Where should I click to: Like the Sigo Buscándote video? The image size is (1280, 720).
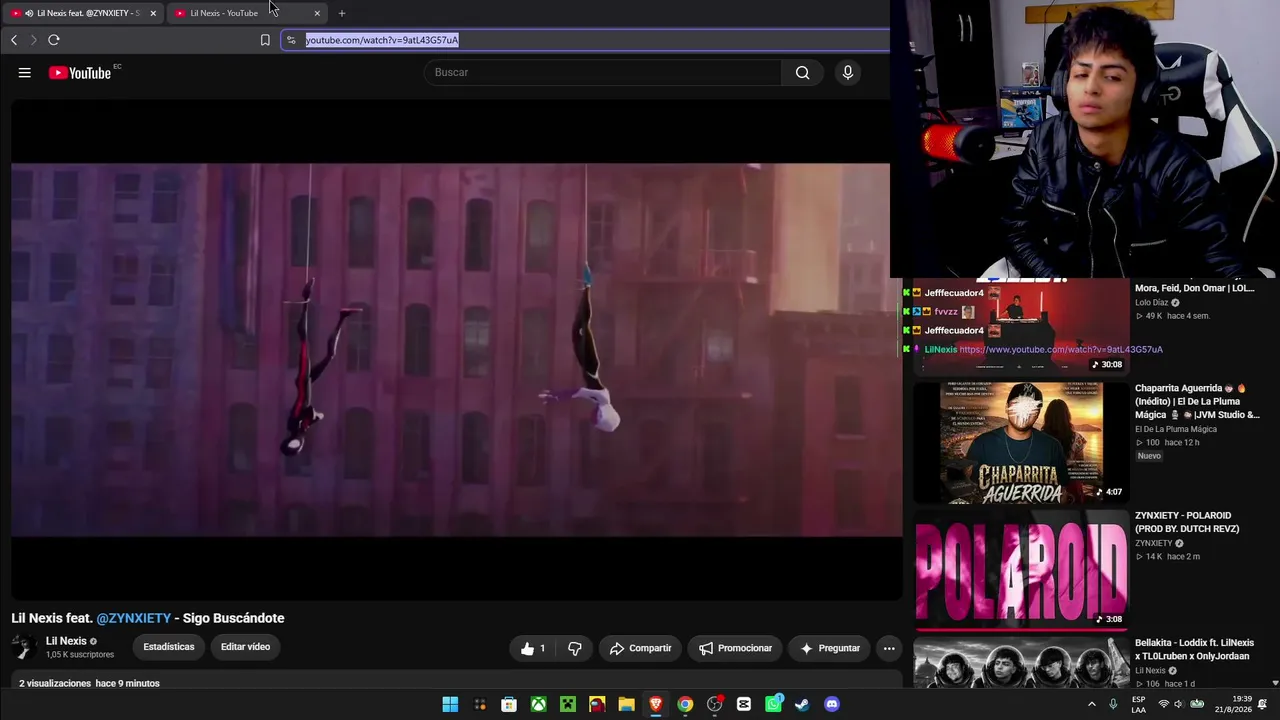(533, 648)
